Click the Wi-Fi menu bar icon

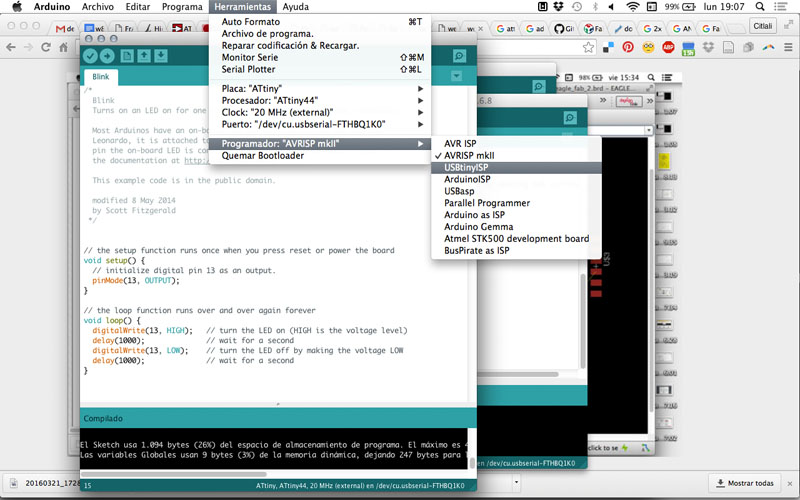pyautogui.click(x=633, y=7)
